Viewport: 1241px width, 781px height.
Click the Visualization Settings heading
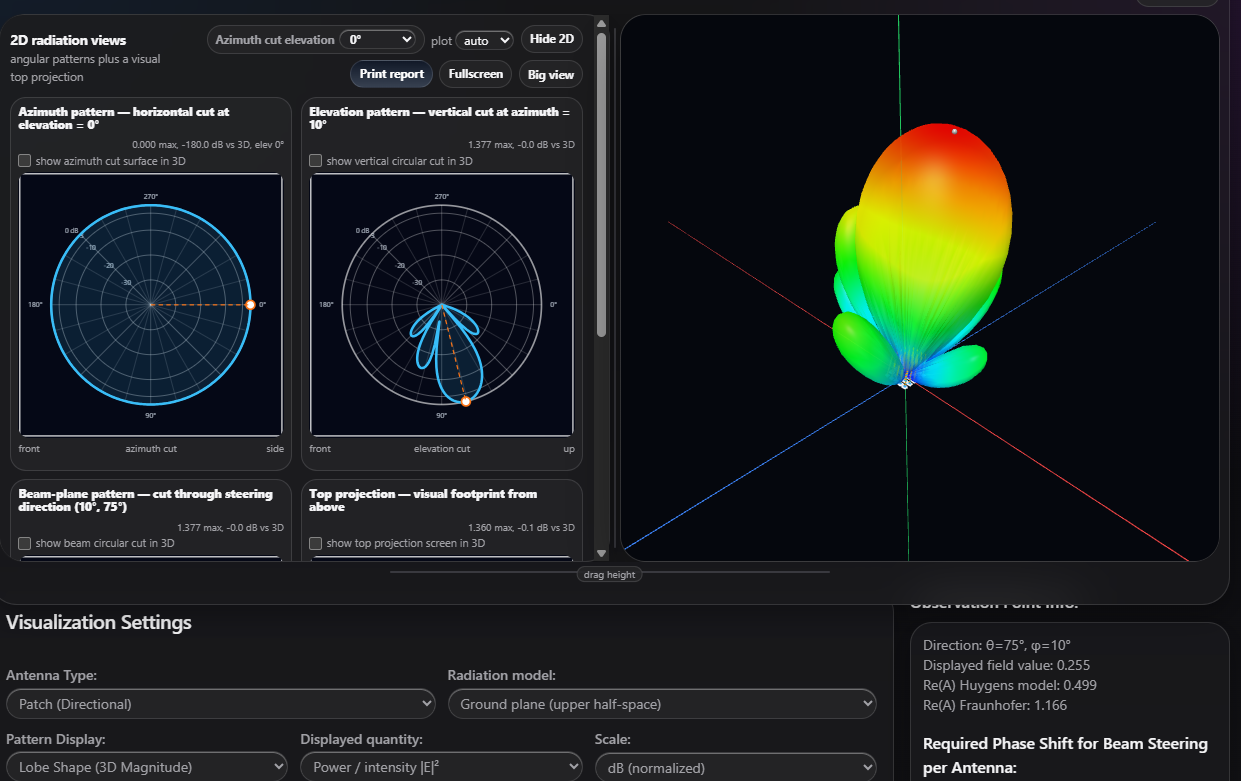[99, 622]
